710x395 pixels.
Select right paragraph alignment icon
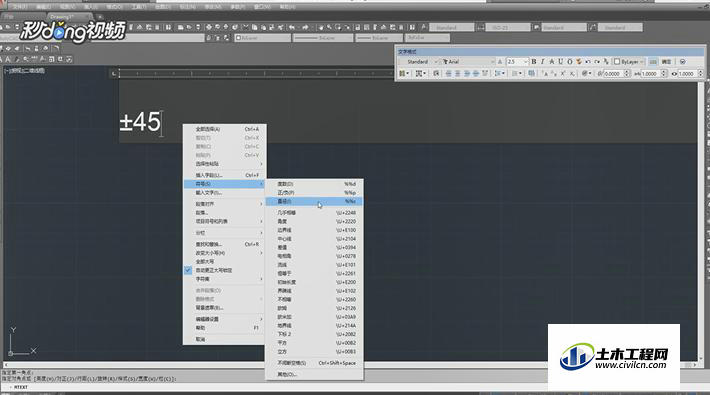click(467, 73)
